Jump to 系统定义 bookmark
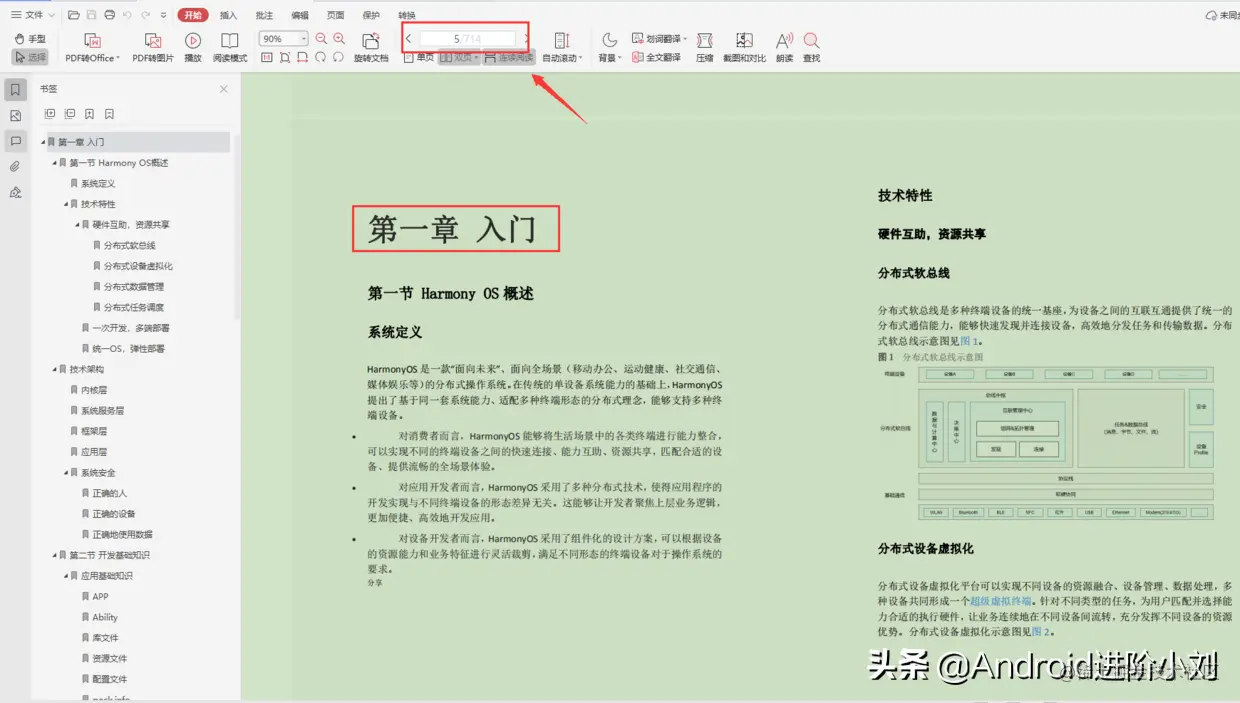 pyautogui.click(x=98, y=183)
